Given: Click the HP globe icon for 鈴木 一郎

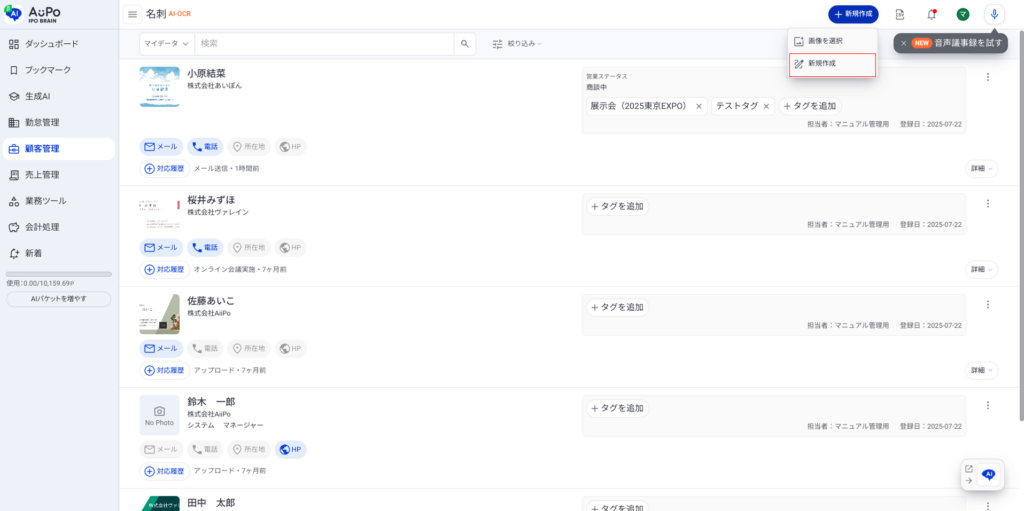Looking at the screenshot, I should click(x=290, y=450).
